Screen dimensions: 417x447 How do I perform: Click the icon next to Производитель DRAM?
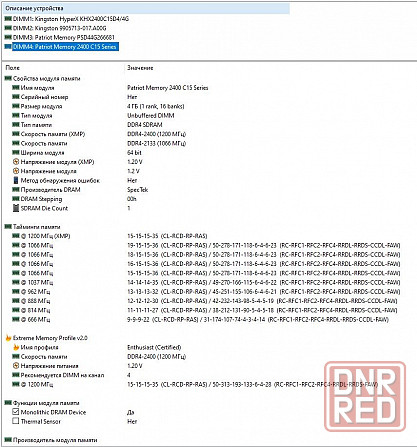[x=16, y=190]
